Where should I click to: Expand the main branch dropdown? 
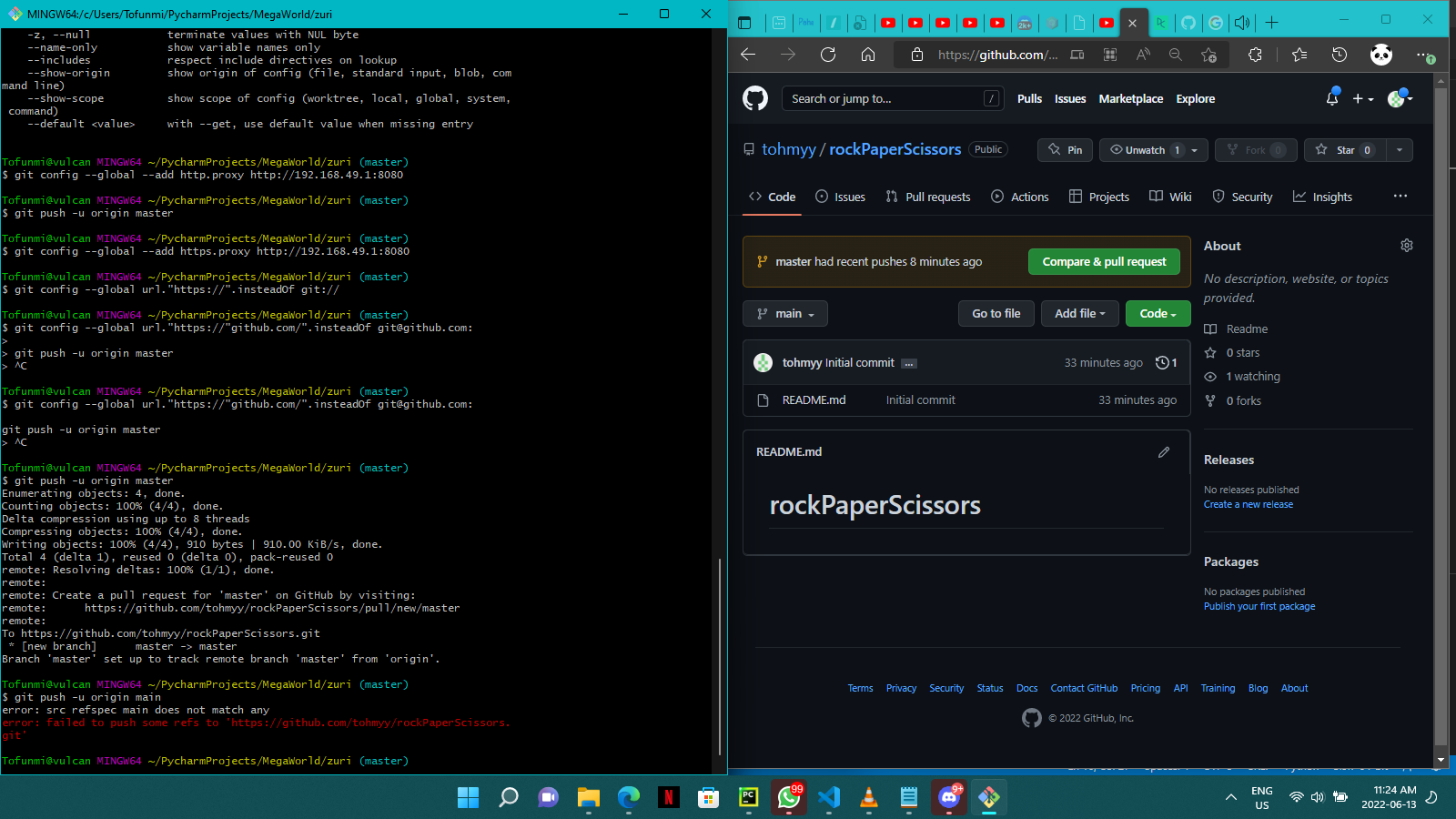pos(784,313)
